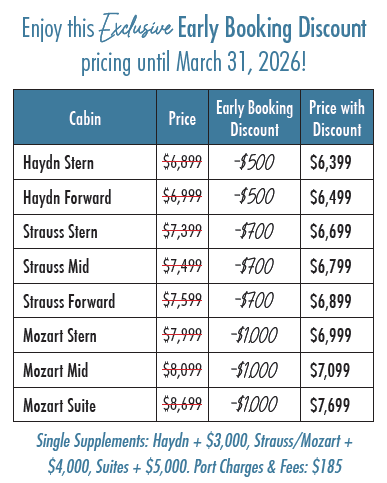Click the Strauss Stern cabin name
This screenshot has height=483, width=387.
click(x=60, y=232)
